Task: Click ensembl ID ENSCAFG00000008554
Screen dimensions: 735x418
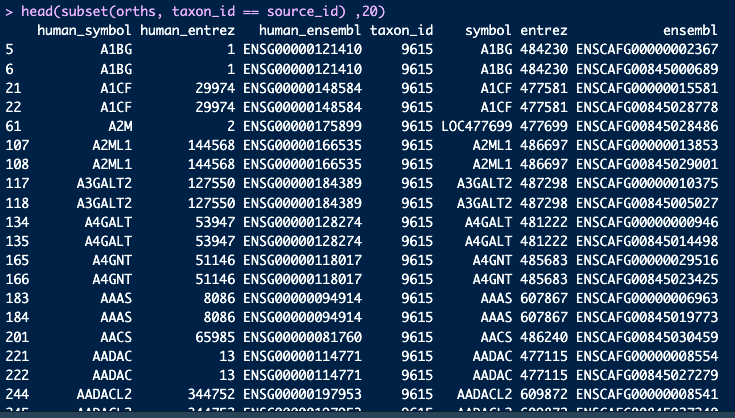Action: pos(647,356)
